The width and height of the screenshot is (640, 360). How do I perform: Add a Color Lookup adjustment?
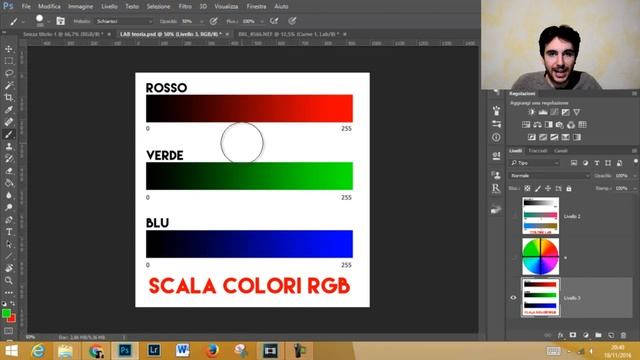point(582,124)
